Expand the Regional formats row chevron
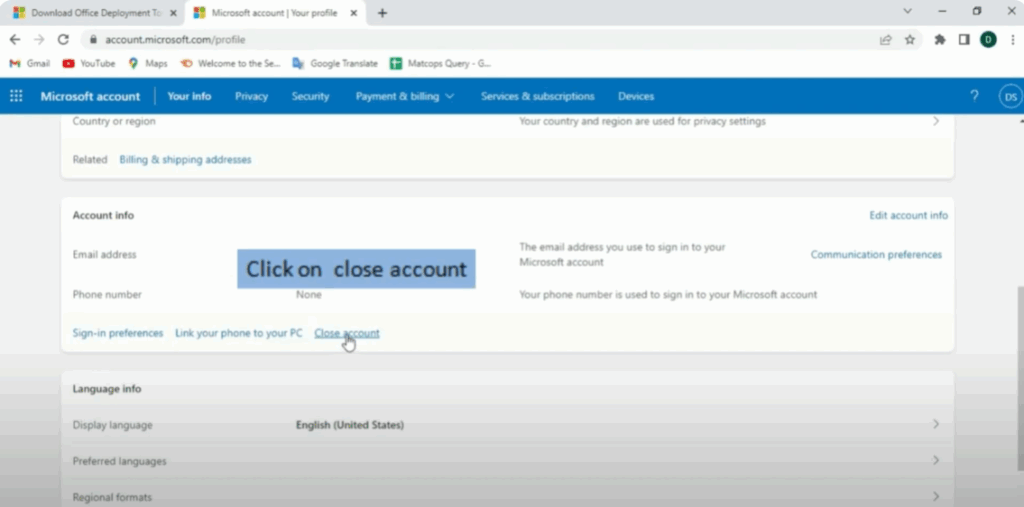 coord(936,496)
